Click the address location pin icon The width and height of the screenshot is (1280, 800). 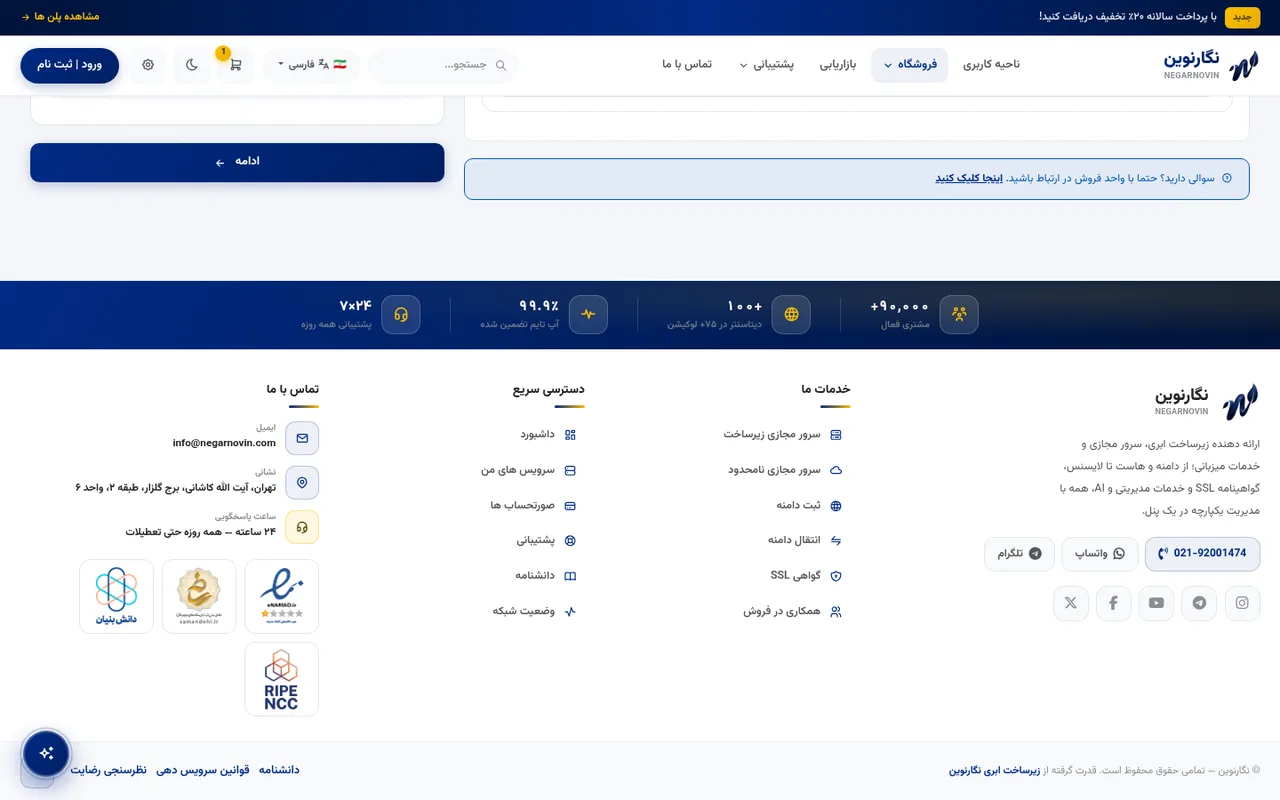[302, 482]
